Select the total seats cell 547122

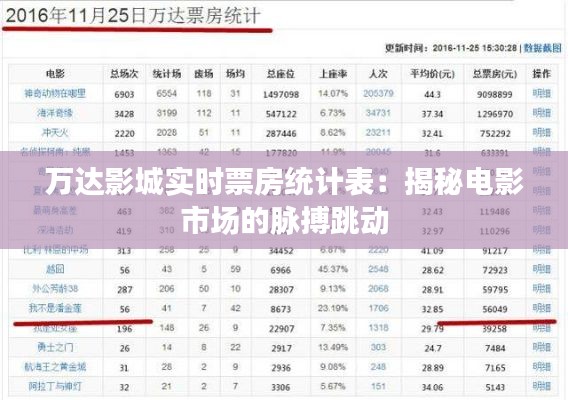pyautogui.click(x=281, y=114)
